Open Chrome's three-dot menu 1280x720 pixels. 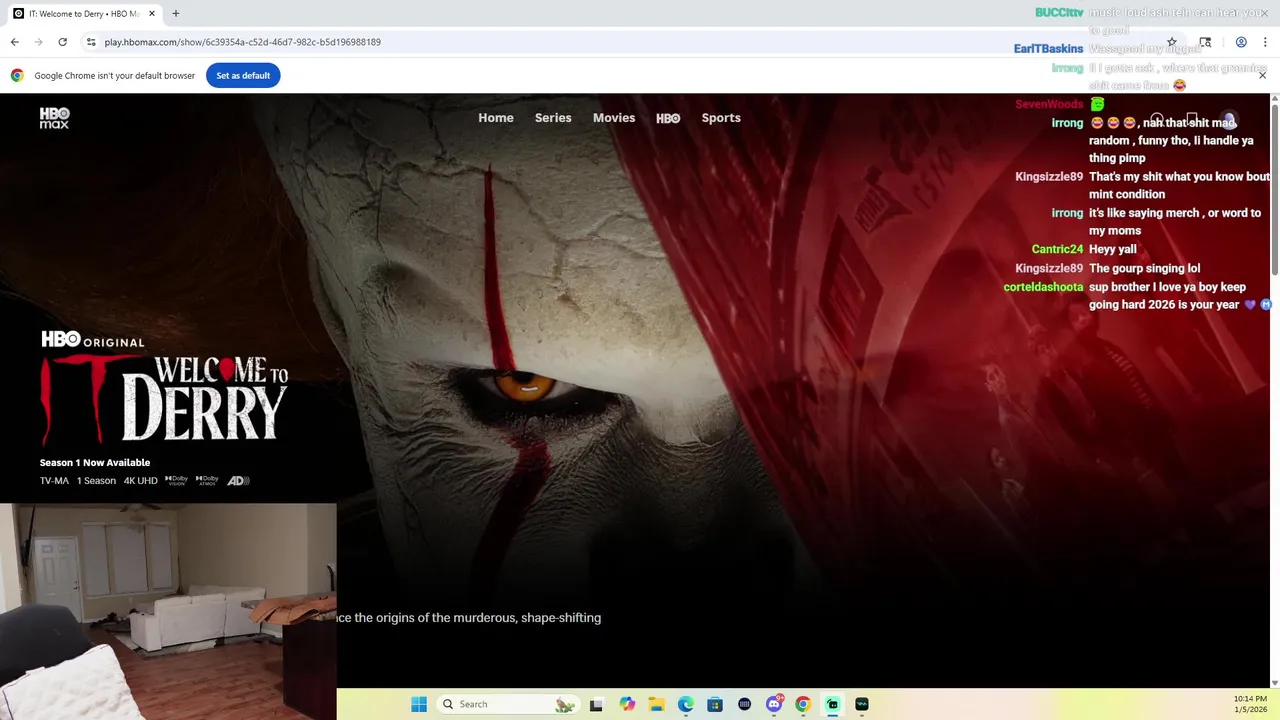1266,42
